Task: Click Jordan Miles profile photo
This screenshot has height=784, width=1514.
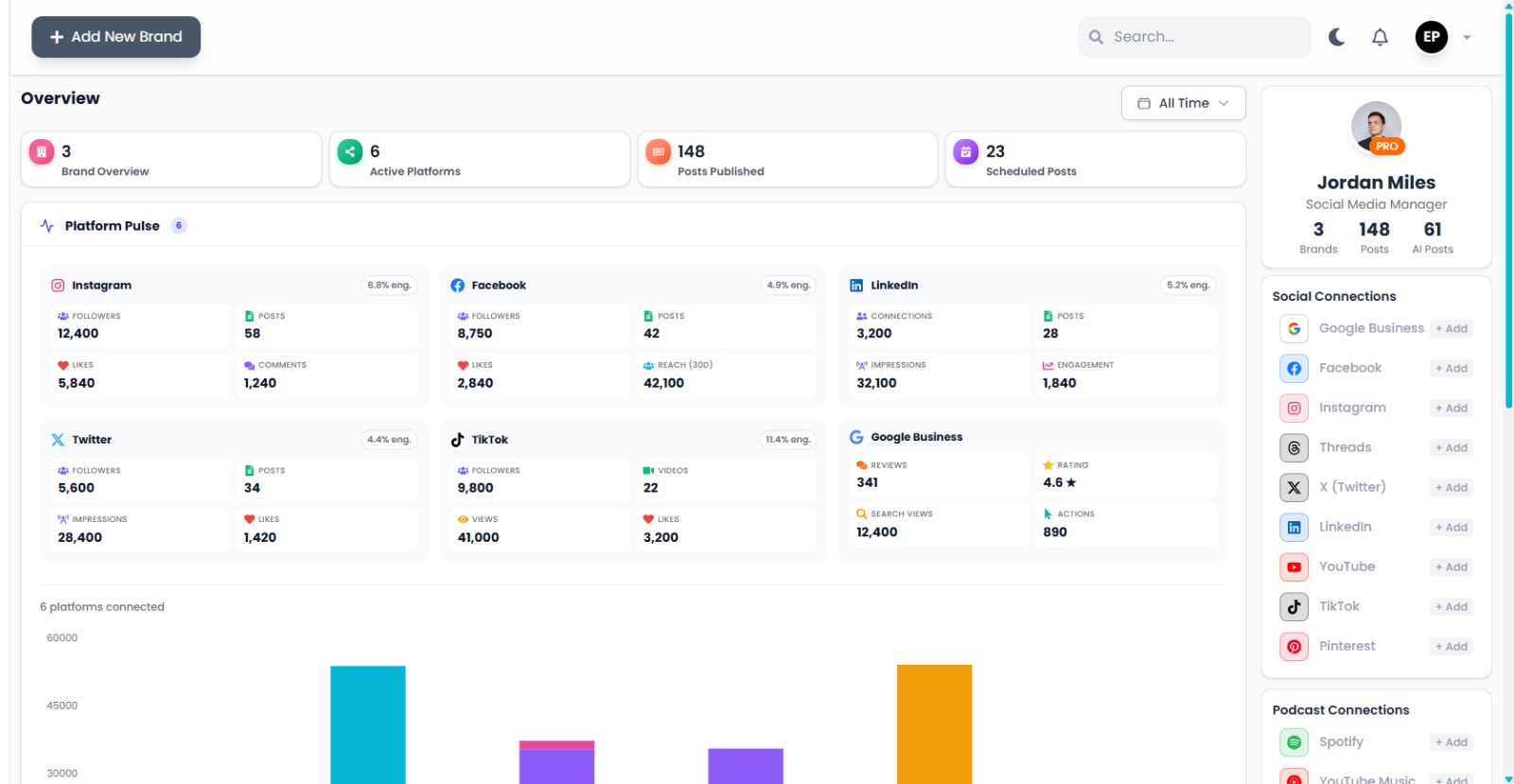Action: coord(1376,127)
